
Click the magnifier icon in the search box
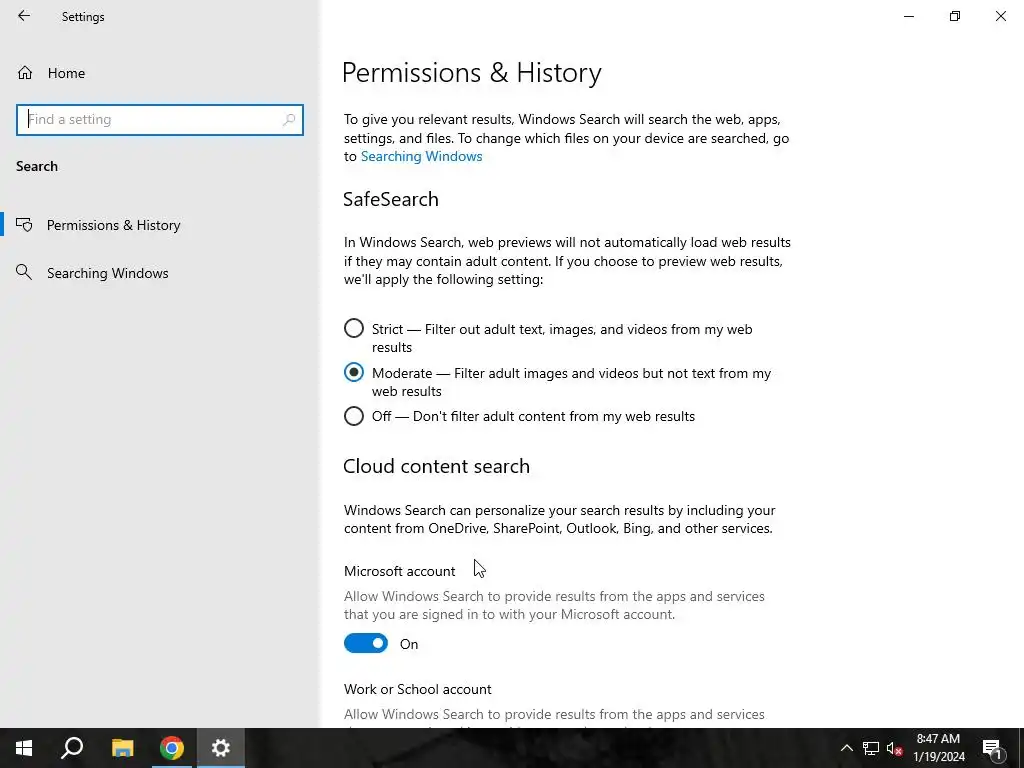[x=289, y=120]
